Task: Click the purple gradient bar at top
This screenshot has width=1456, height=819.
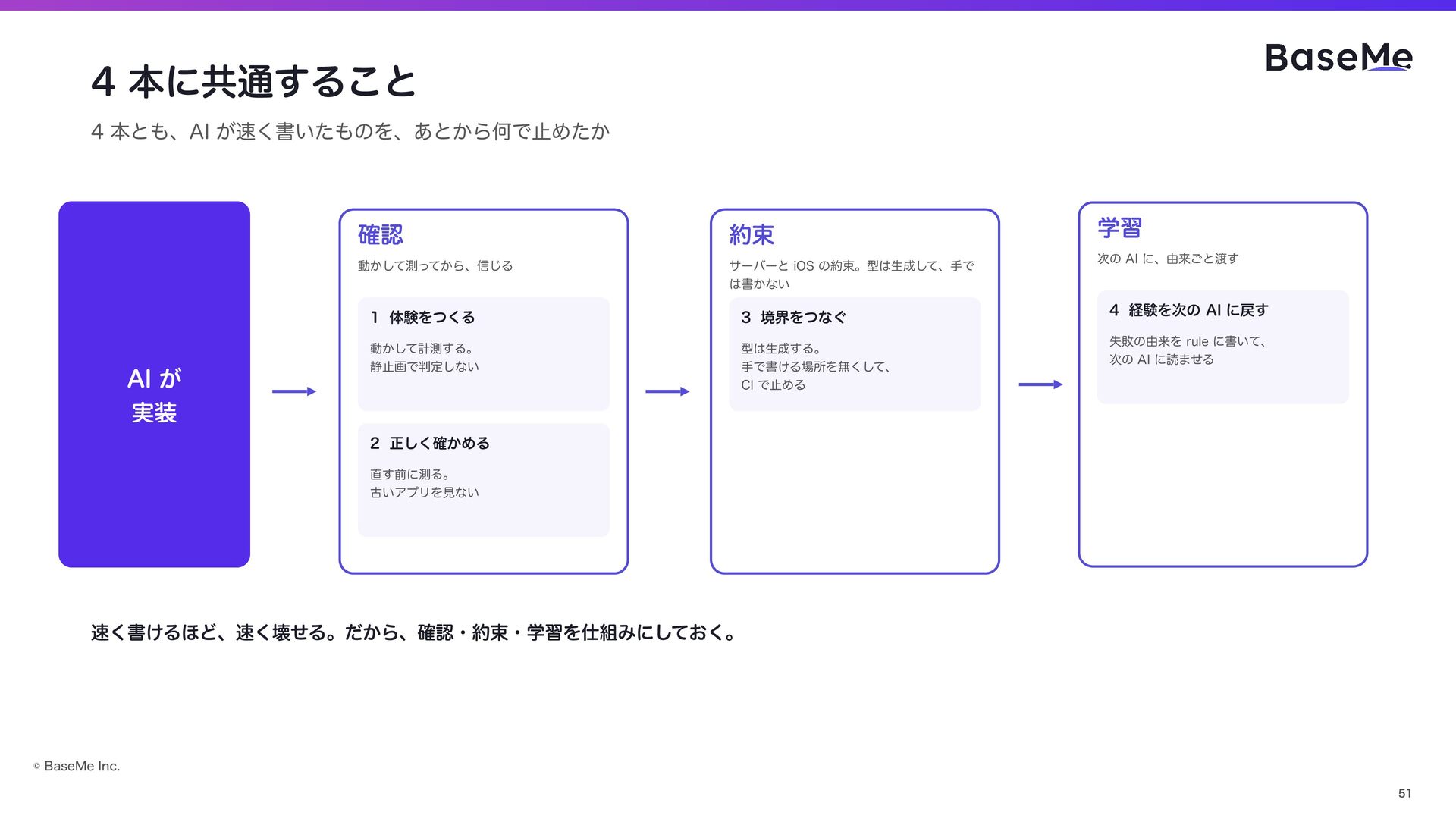Action: point(728,5)
